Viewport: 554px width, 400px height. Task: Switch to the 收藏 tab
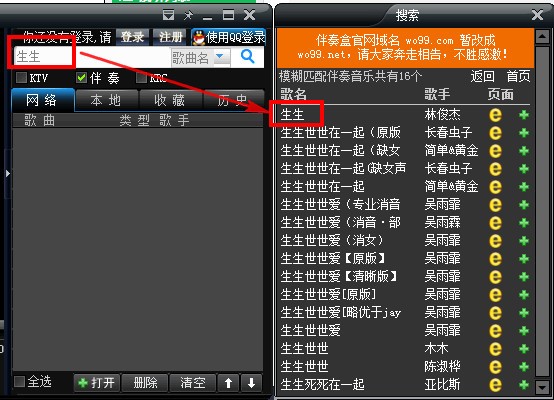pyautogui.click(x=170, y=100)
